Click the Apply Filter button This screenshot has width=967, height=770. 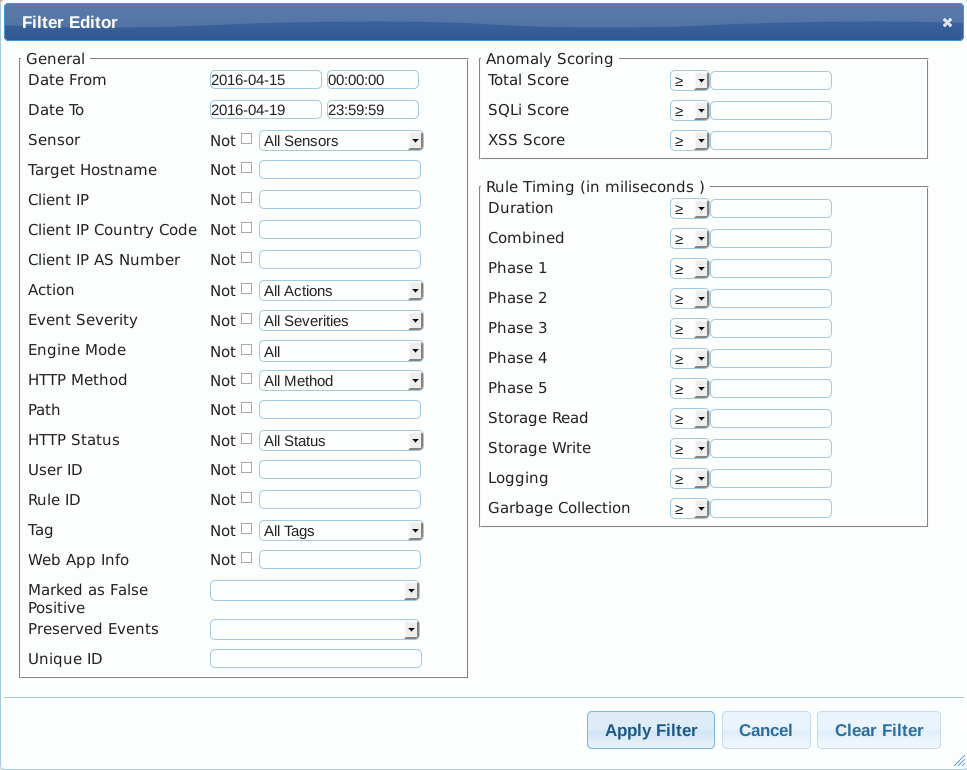pyautogui.click(x=650, y=730)
